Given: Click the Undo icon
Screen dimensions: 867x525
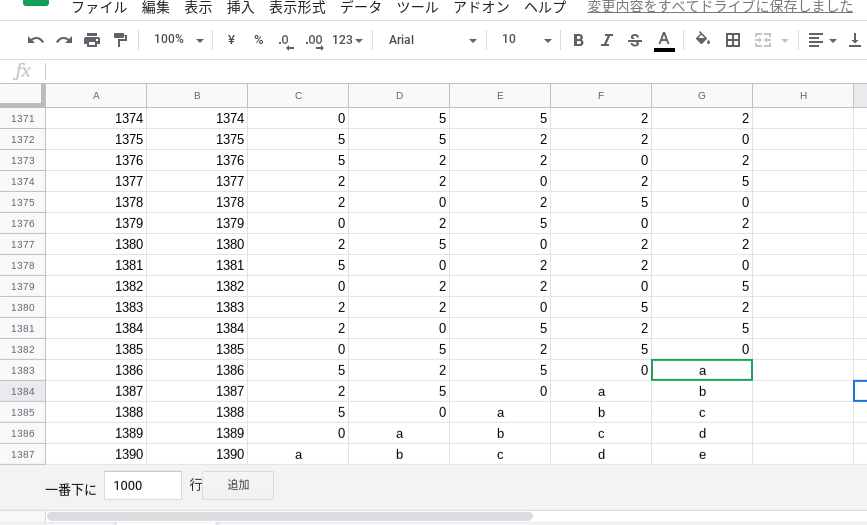Looking at the screenshot, I should [x=35, y=40].
